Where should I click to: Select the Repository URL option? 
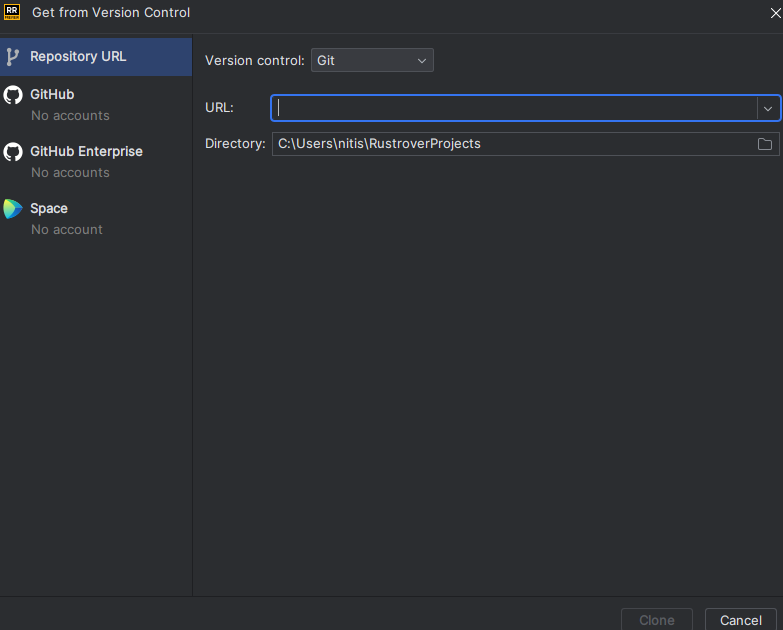pos(96,57)
